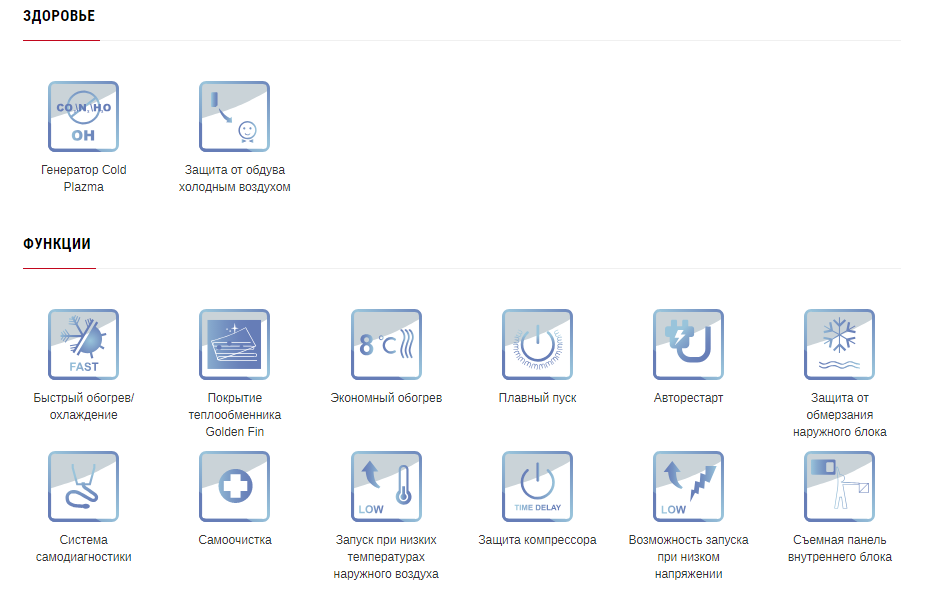The width and height of the screenshot is (937, 595).
Task: Click the low voltage start lightning icon
Action: click(x=688, y=486)
